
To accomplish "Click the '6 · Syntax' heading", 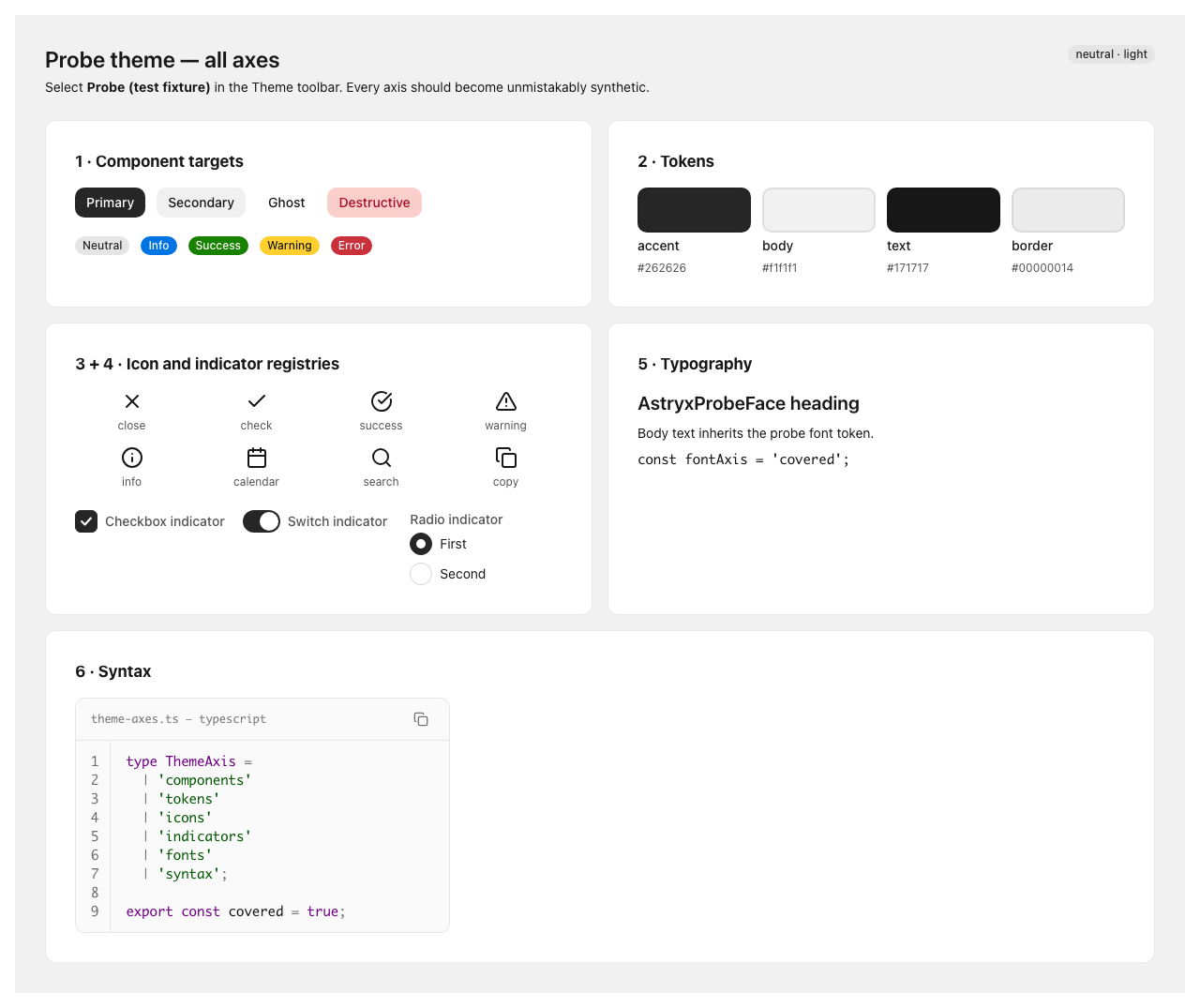I will (113, 671).
